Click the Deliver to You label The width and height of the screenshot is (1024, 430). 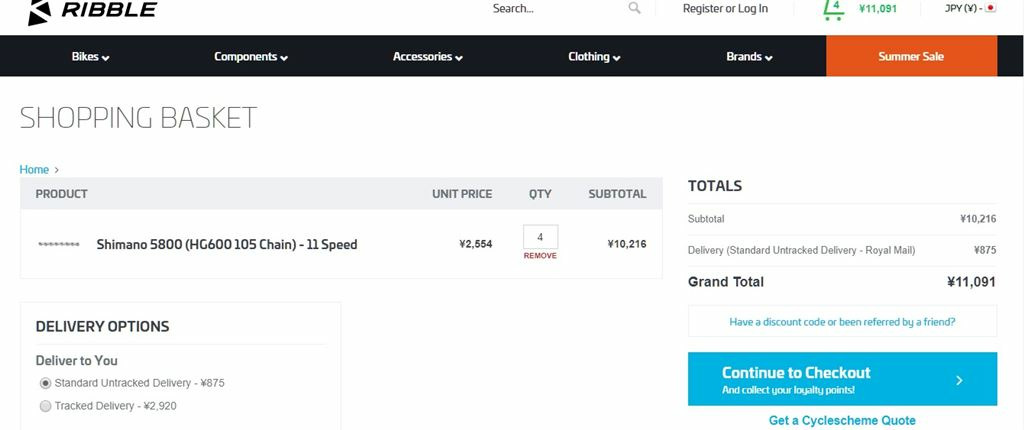(x=76, y=361)
